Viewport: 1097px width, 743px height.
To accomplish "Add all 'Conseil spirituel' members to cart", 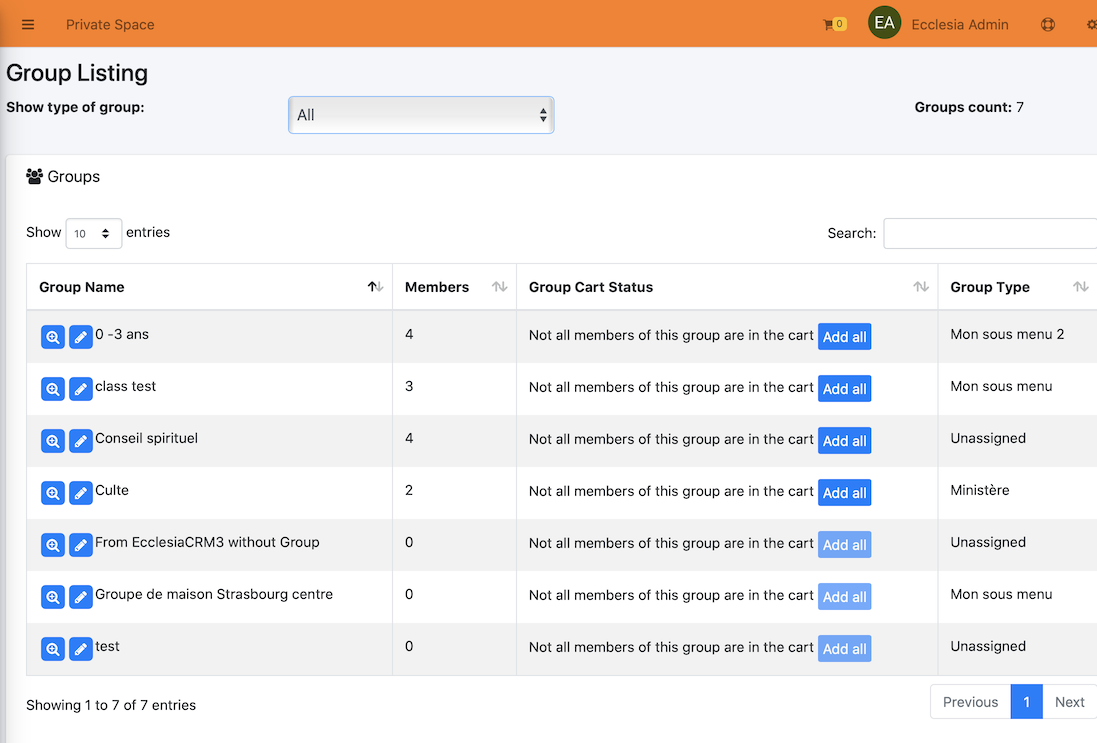I will pyautogui.click(x=844, y=441).
